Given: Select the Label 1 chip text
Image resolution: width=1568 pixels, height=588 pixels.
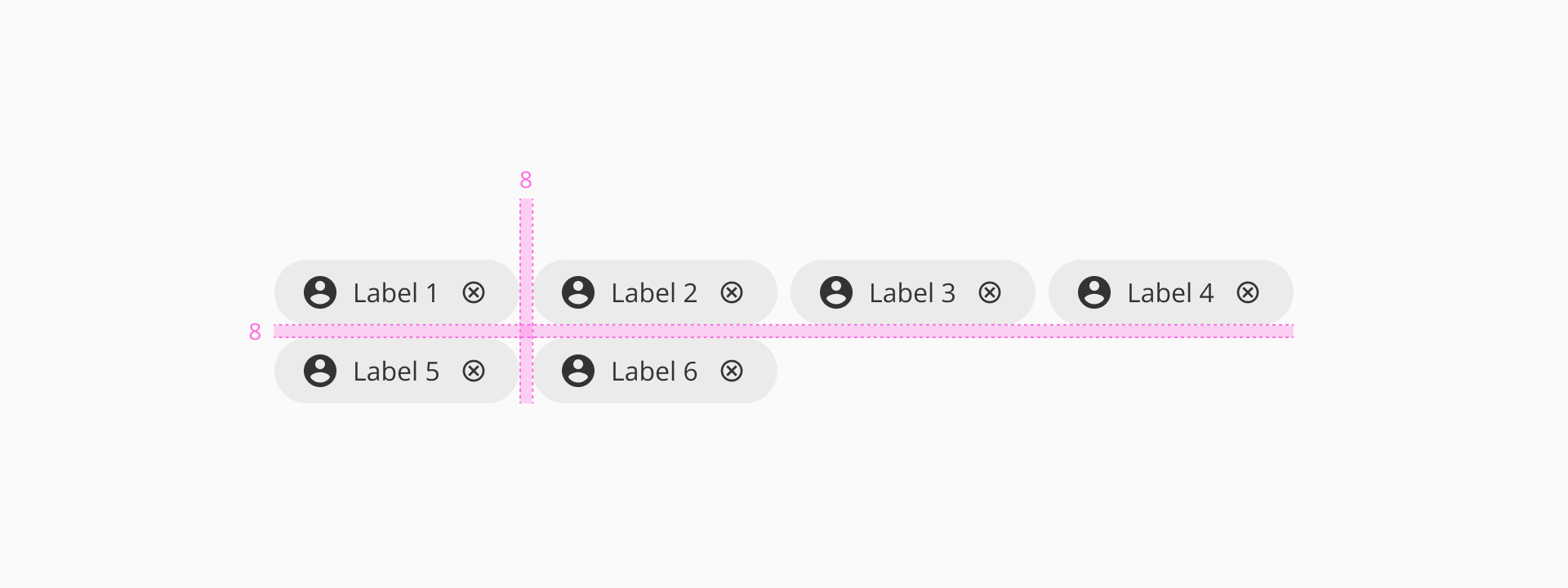Looking at the screenshot, I should point(396,292).
